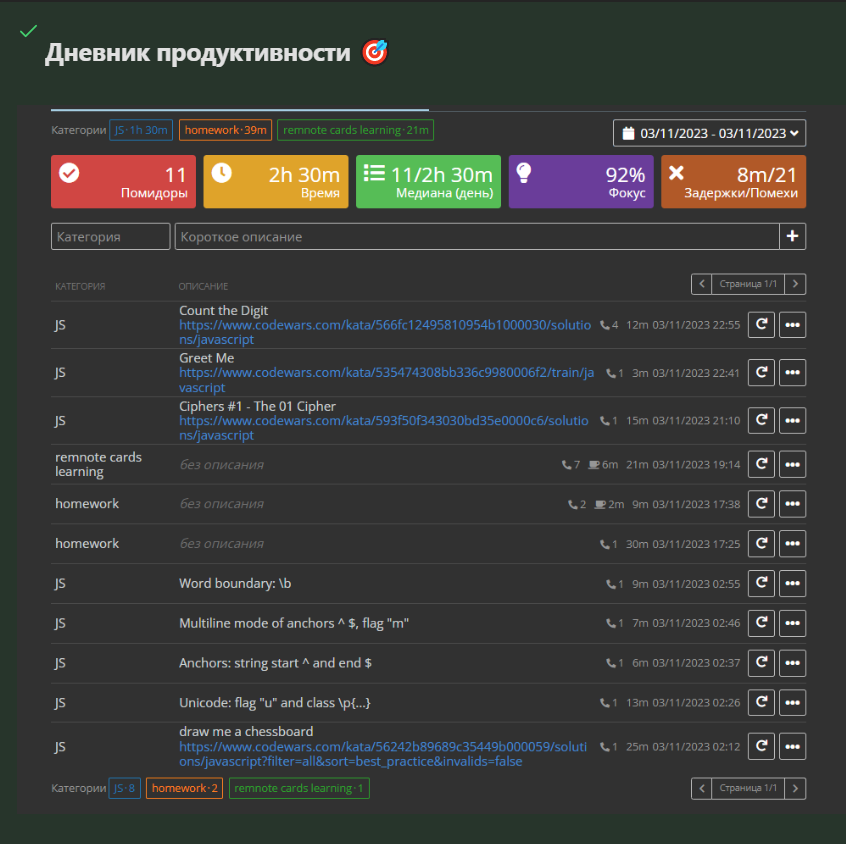The image size is (846, 844).
Task: Filter by JS 1h 30m category tag
Action: 141,130
